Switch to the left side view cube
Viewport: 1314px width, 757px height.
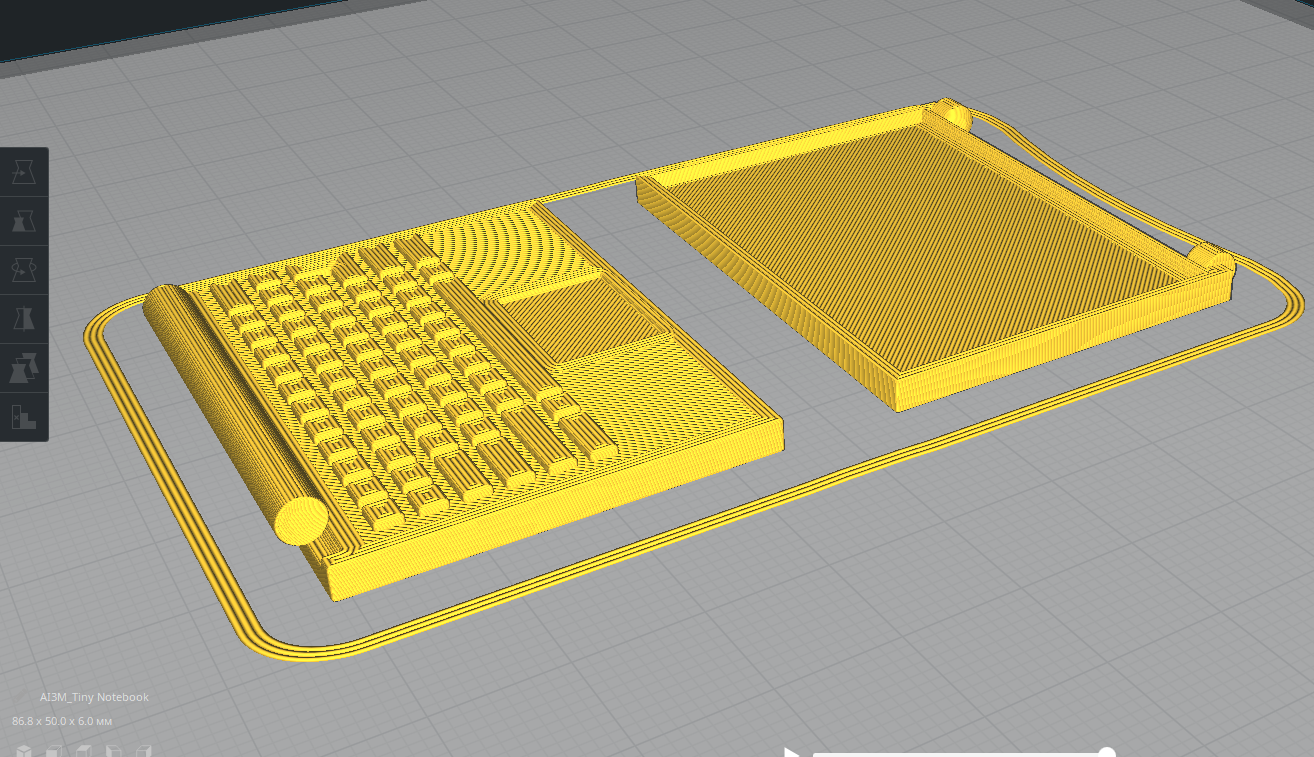(x=114, y=750)
